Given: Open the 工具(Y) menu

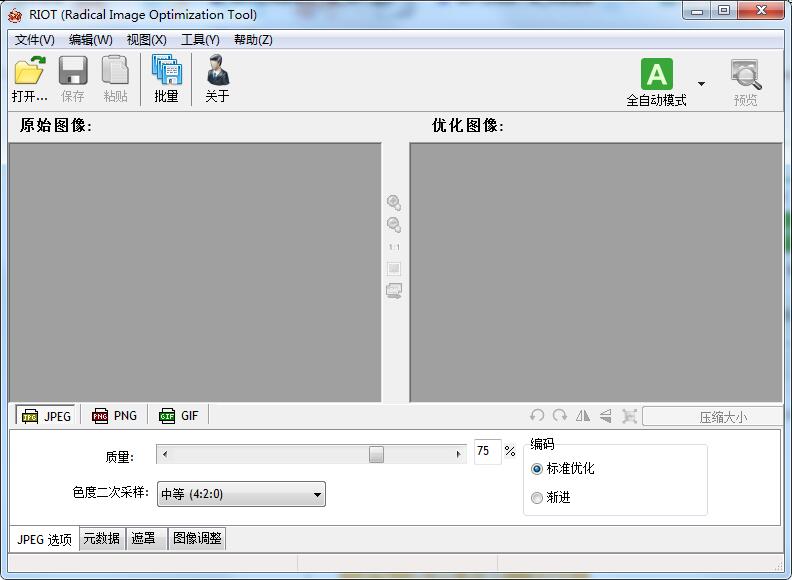Looking at the screenshot, I should click(200, 40).
